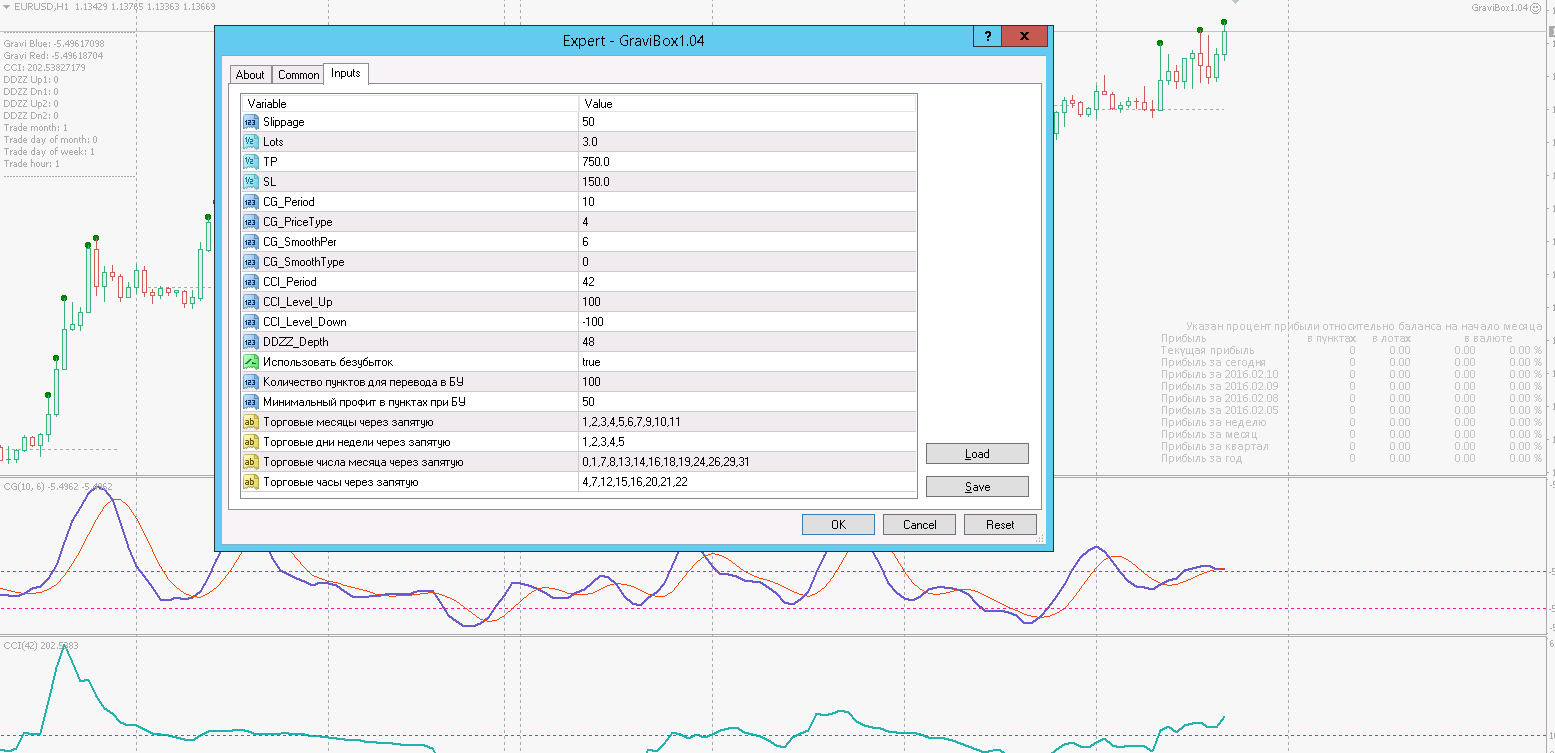Image resolution: width=1555 pixels, height=753 pixels.
Task: Click the integer icon beside Slippage
Action: pyautogui.click(x=250, y=122)
